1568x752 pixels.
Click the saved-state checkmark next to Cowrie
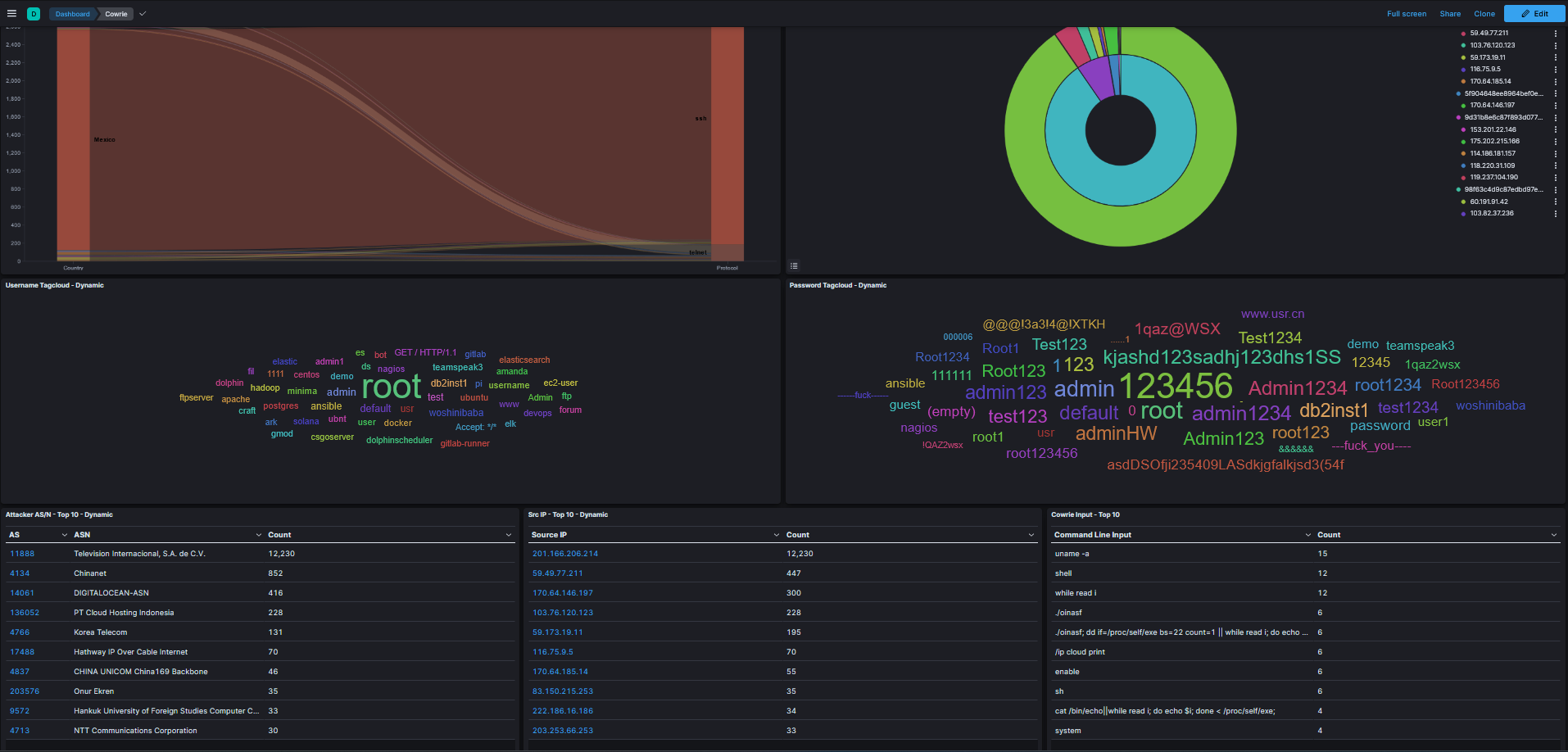[143, 14]
